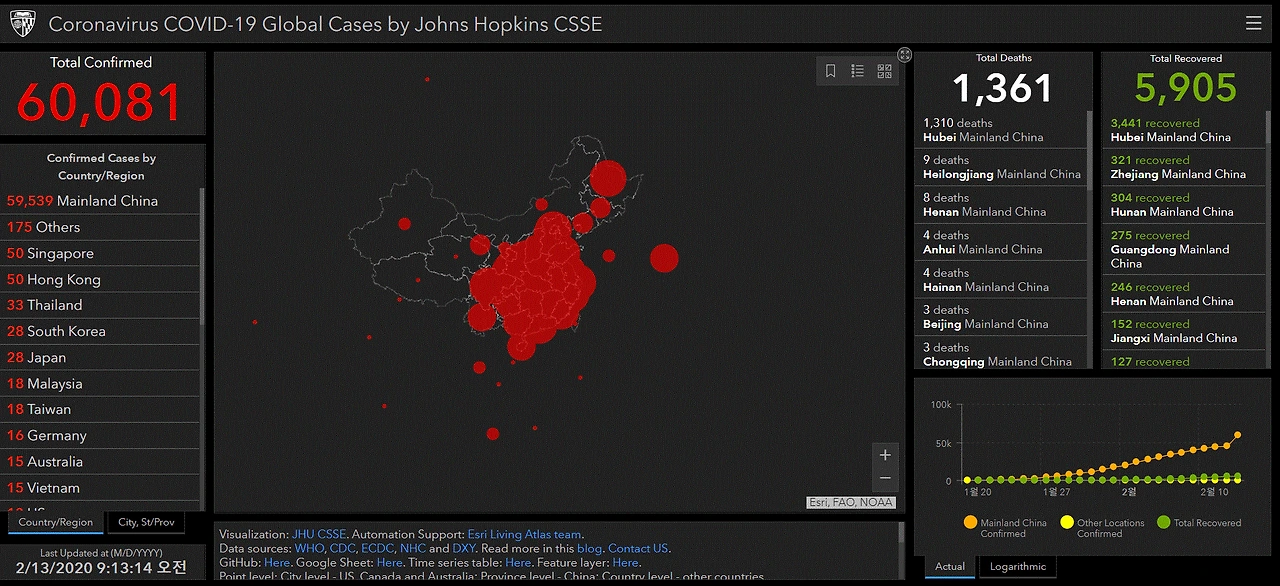Click the country list vertical scrollbar
The width and height of the screenshot is (1280, 586).
(203, 255)
